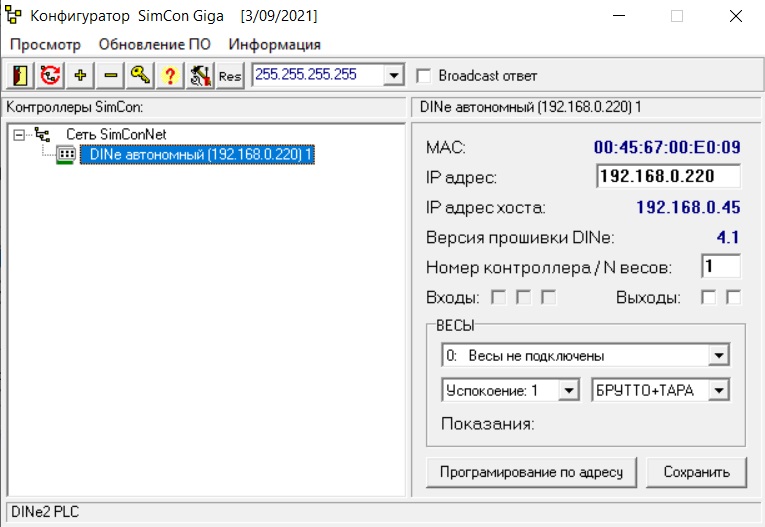
Task: Open the Успокоение: 1 dropdown
Action: (569, 390)
